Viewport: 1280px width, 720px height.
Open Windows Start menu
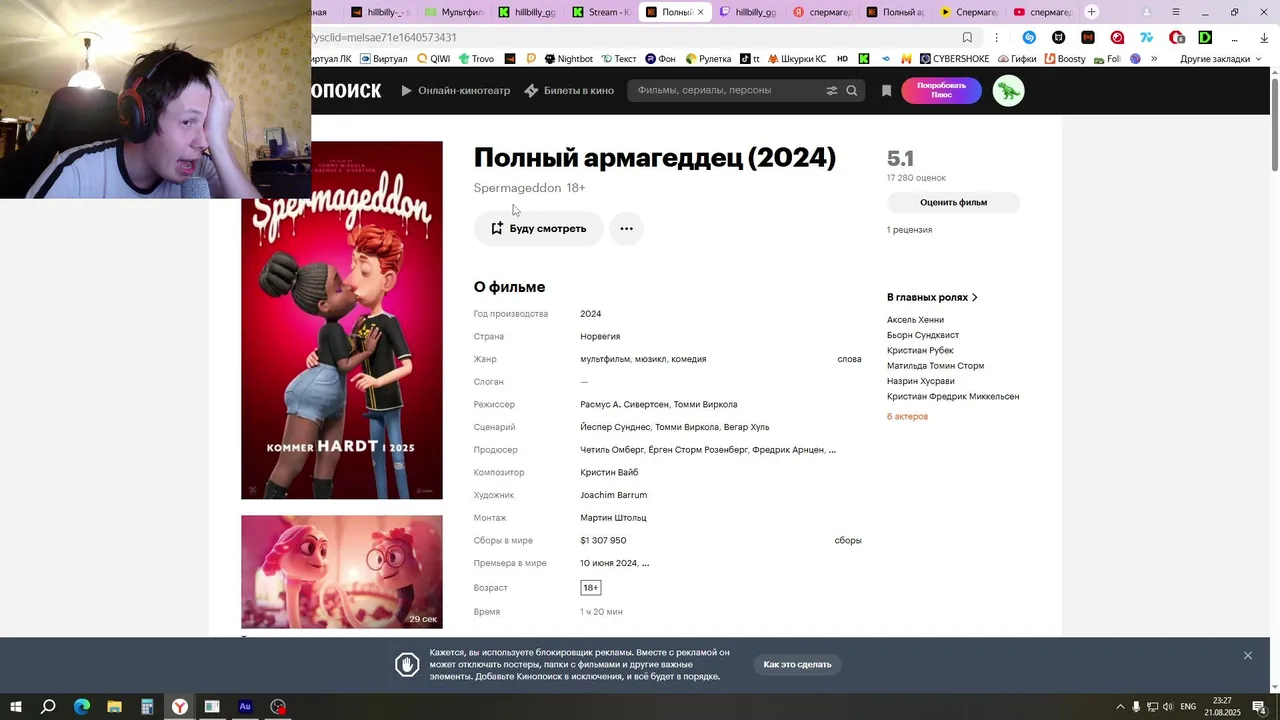point(16,707)
